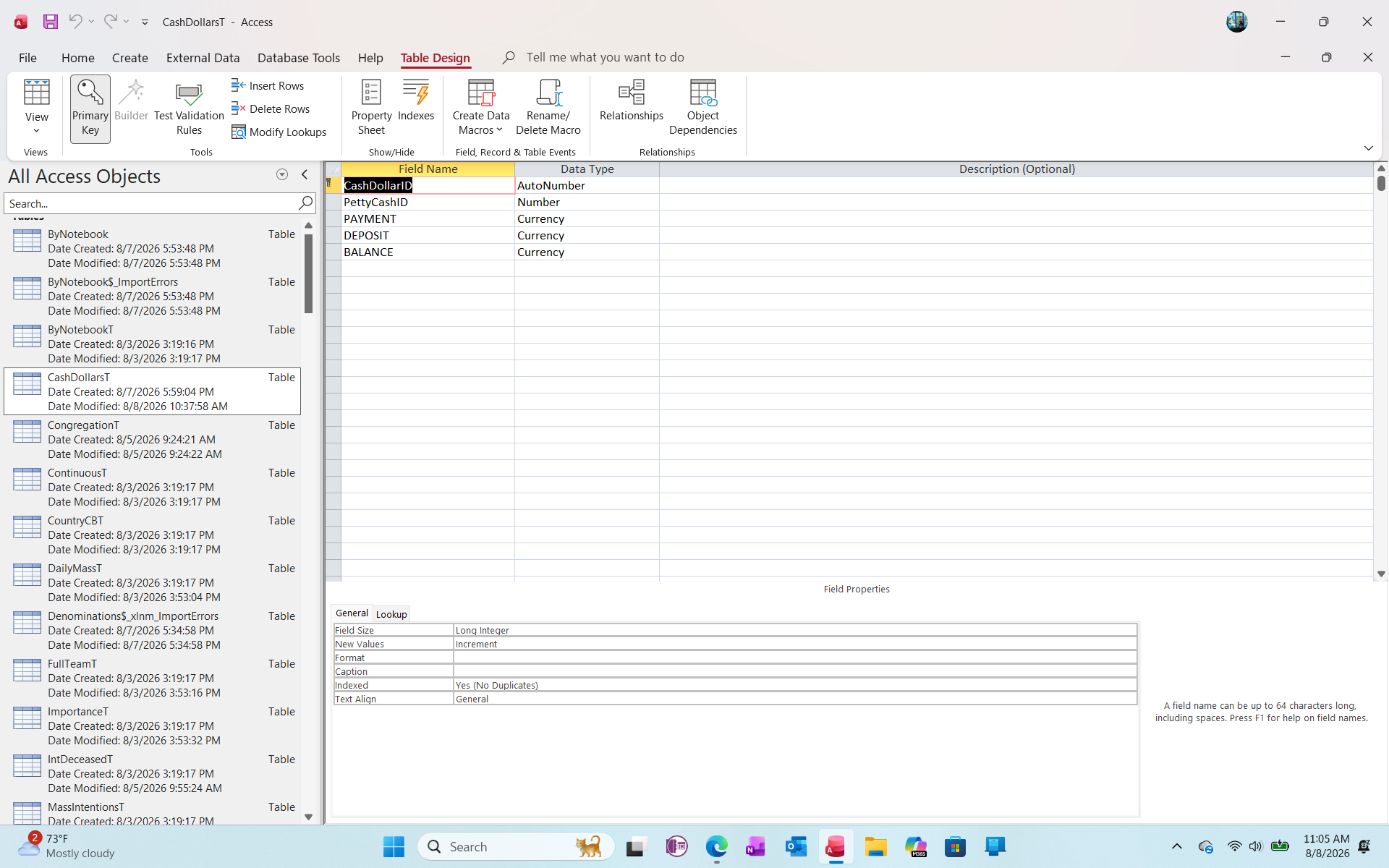Screen dimensions: 1389x868
Task: Click the Redo arrow icon
Action: [110, 22]
